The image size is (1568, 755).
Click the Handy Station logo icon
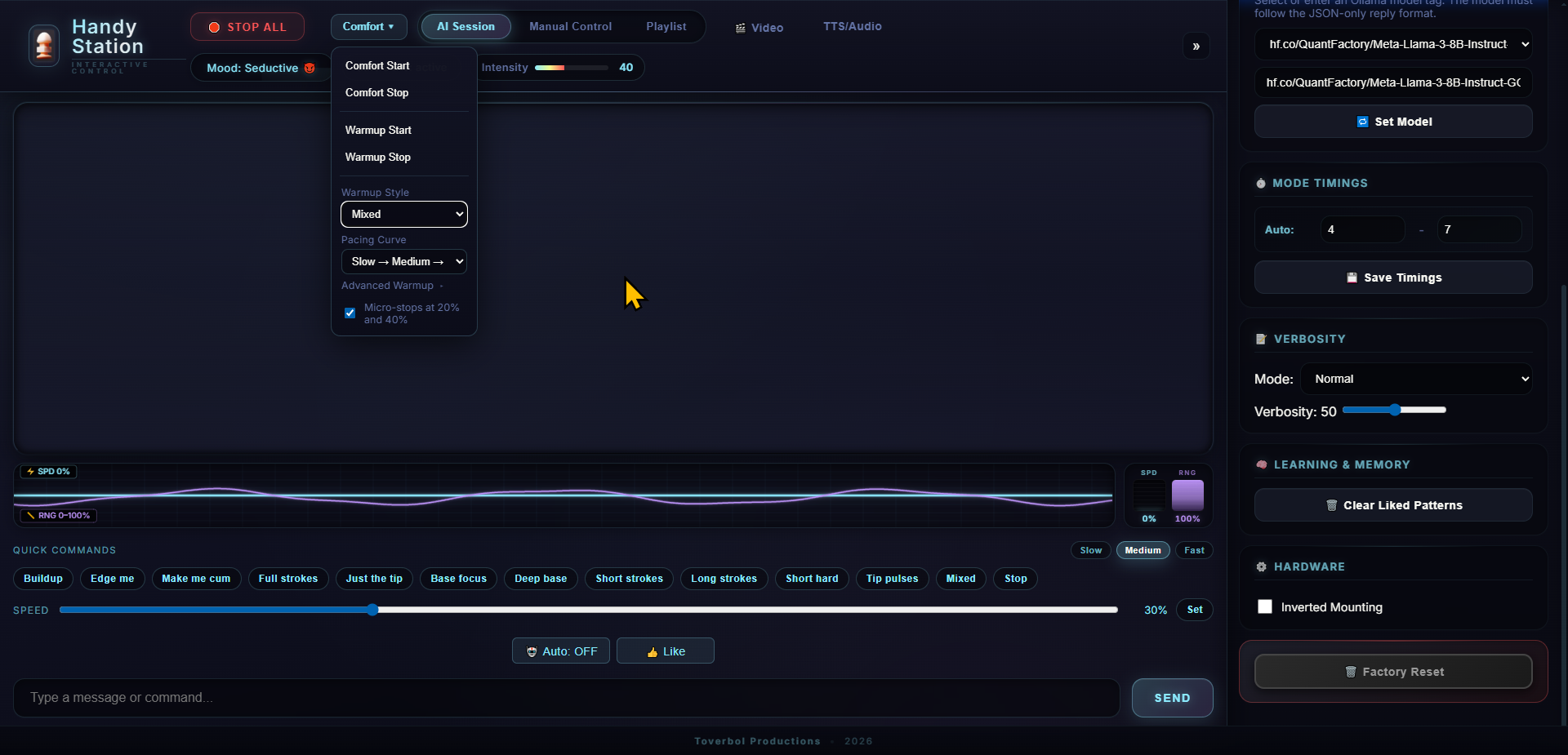pyautogui.click(x=44, y=45)
